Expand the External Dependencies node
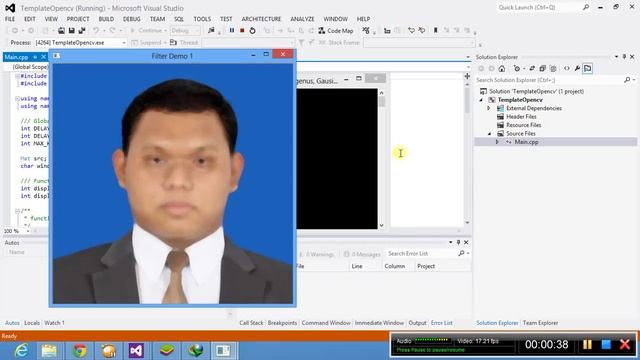Screen dimensions: 640x360 pos(489,108)
